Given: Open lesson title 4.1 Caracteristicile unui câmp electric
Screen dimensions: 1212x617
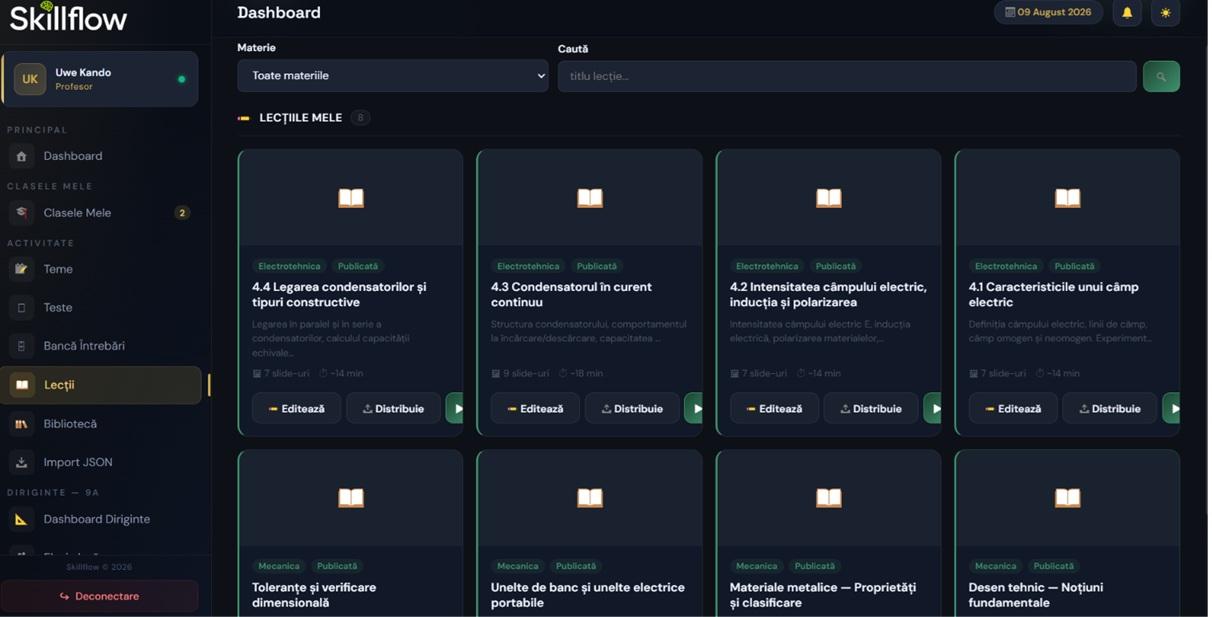Looking at the screenshot, I should (x=1056, y=296).
